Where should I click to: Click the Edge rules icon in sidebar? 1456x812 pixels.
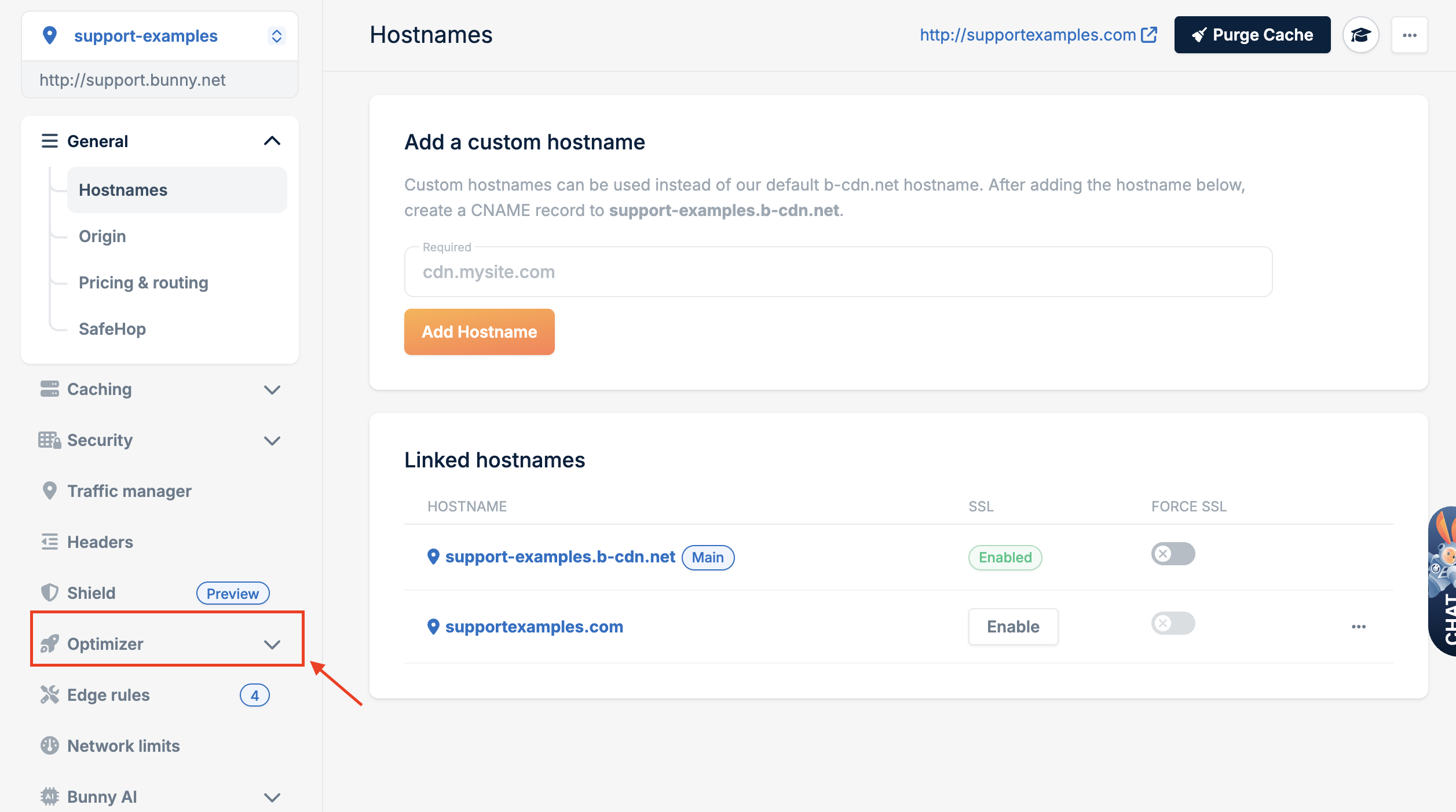49,694
